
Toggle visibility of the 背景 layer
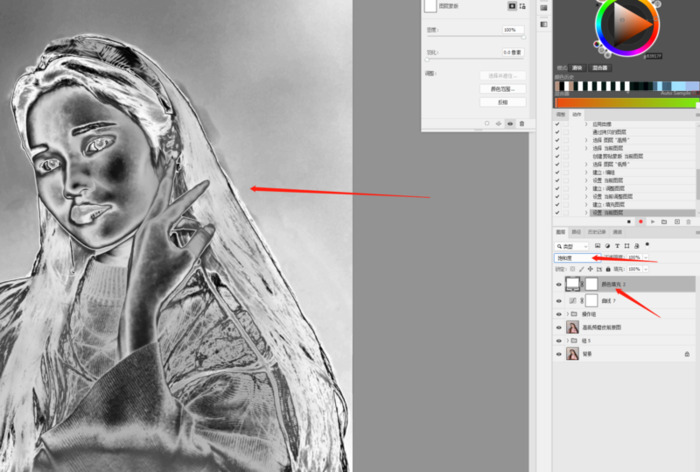click(x=558, y=353)
